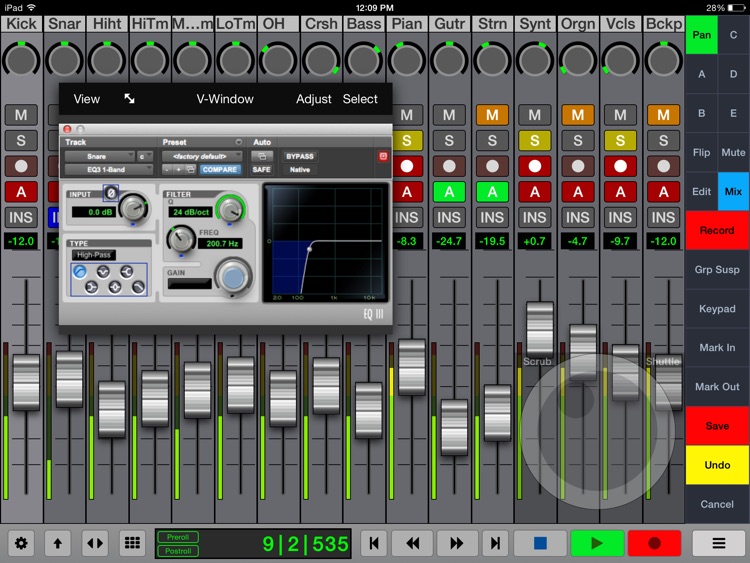Image resolution: width=750 pixels, height=563 pixels.
Task: Click the red target icon in plugin header
Action: [383, 156]
